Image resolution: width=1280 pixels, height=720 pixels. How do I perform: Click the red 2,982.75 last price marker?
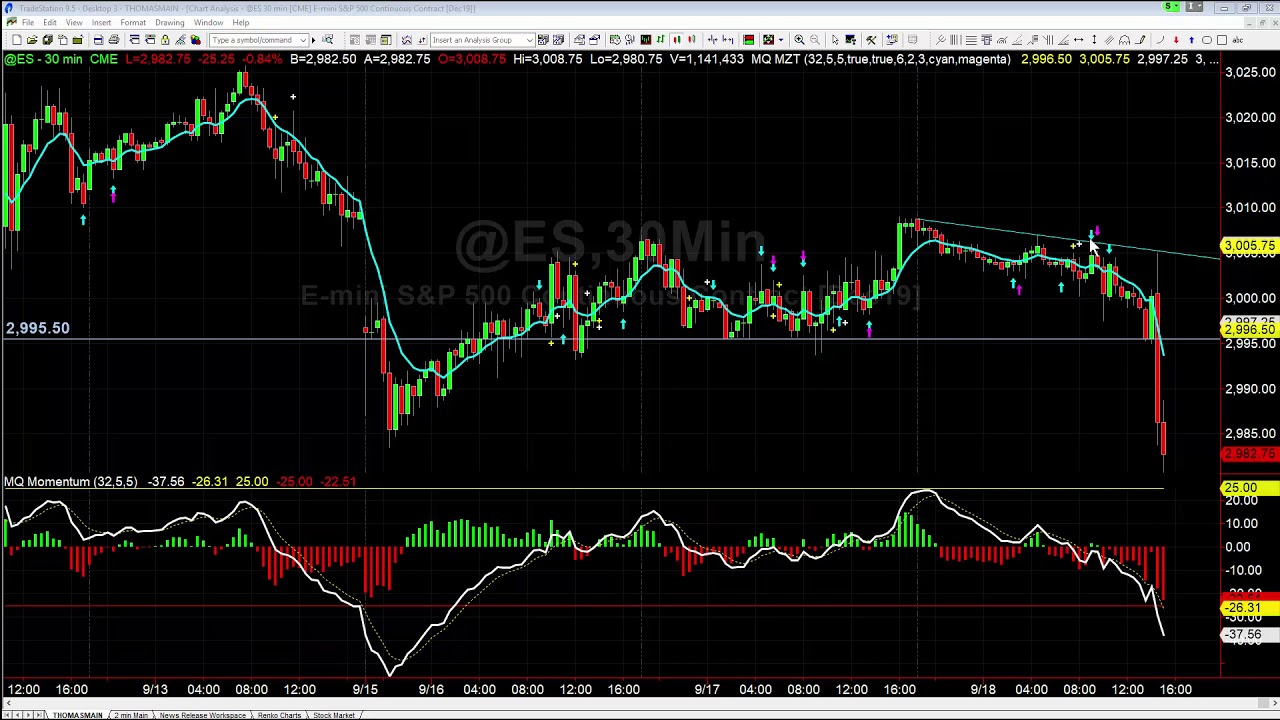[1250, 455]
